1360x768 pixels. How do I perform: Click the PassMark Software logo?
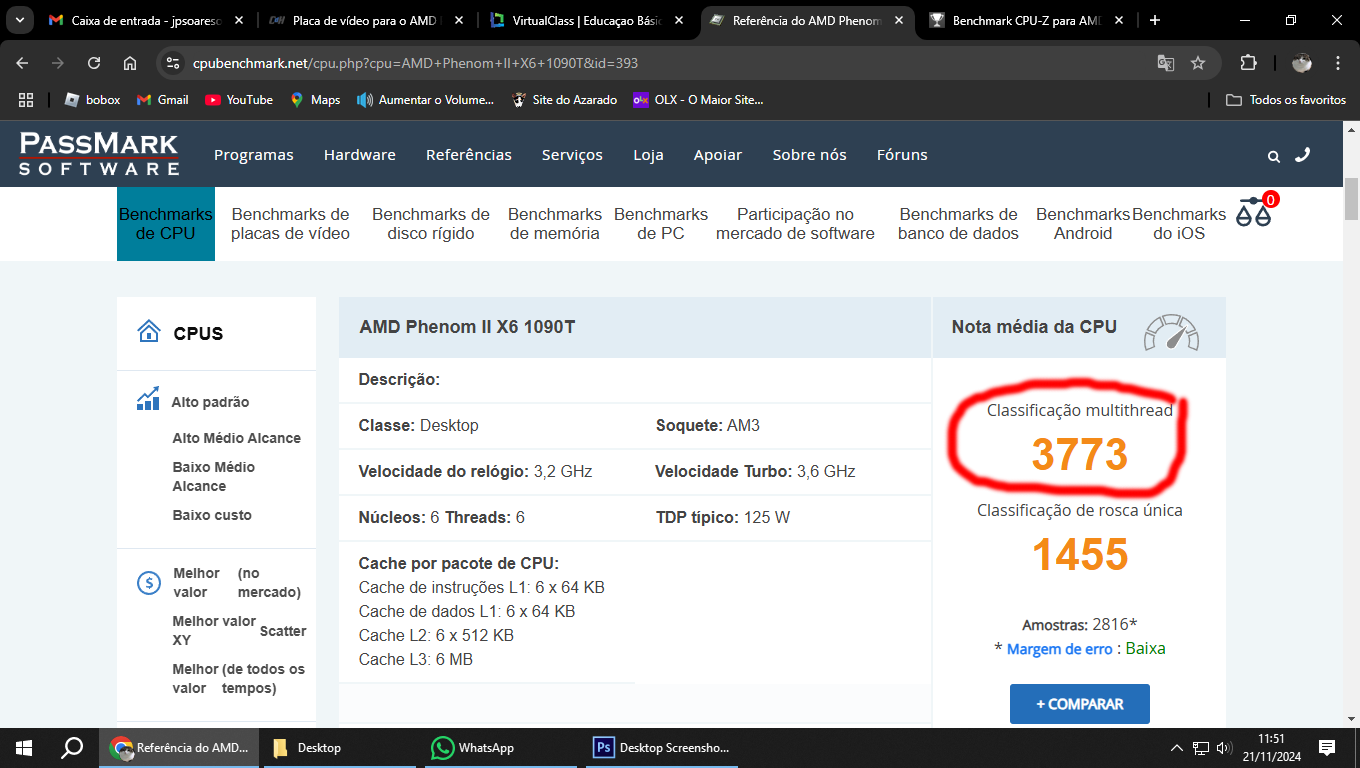point(99,154)
